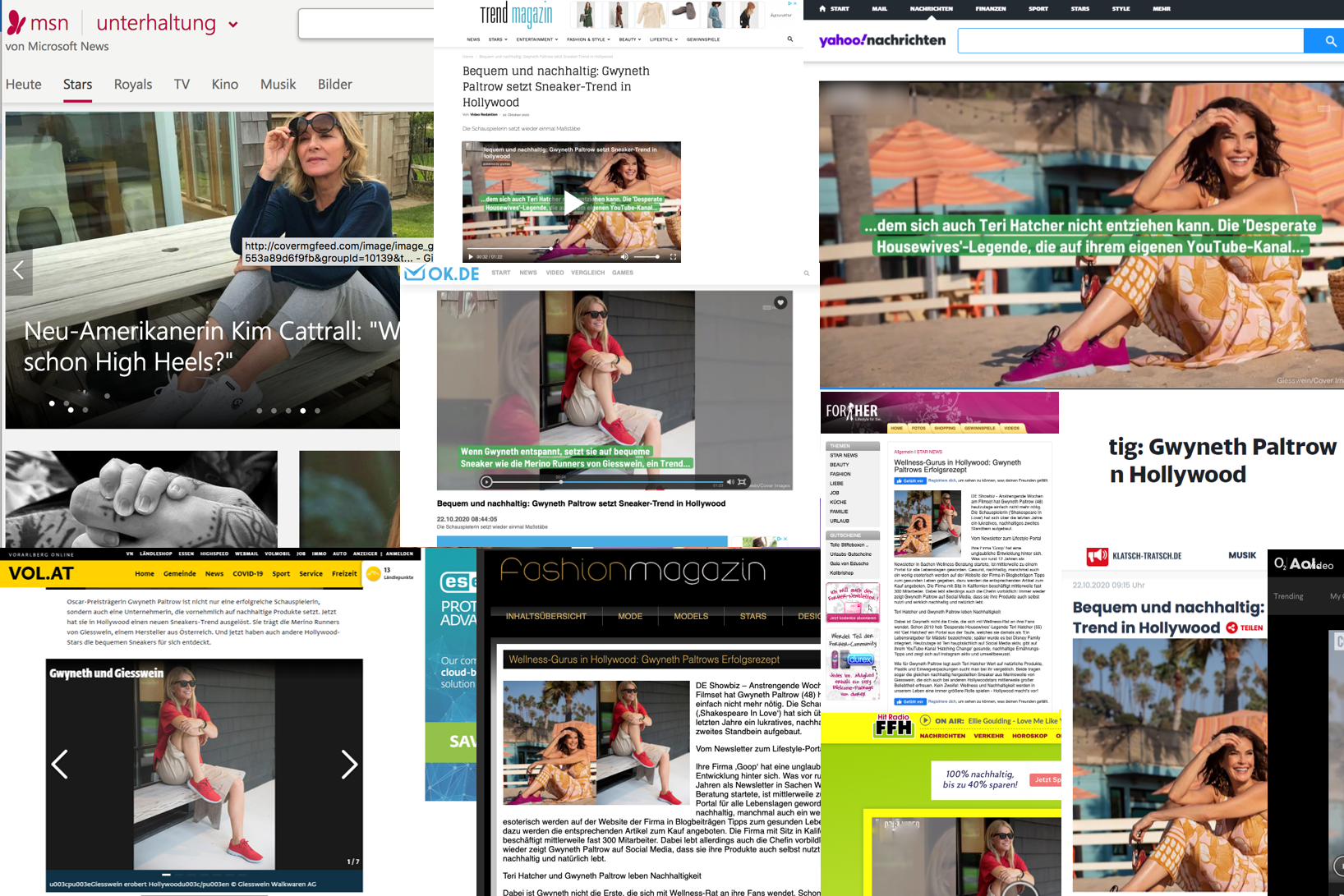Viewport: 1344px width, 896px height.
Task: Play the Trend Magazin video with center button
Action: pyautogui.click(x=572, y=203)
